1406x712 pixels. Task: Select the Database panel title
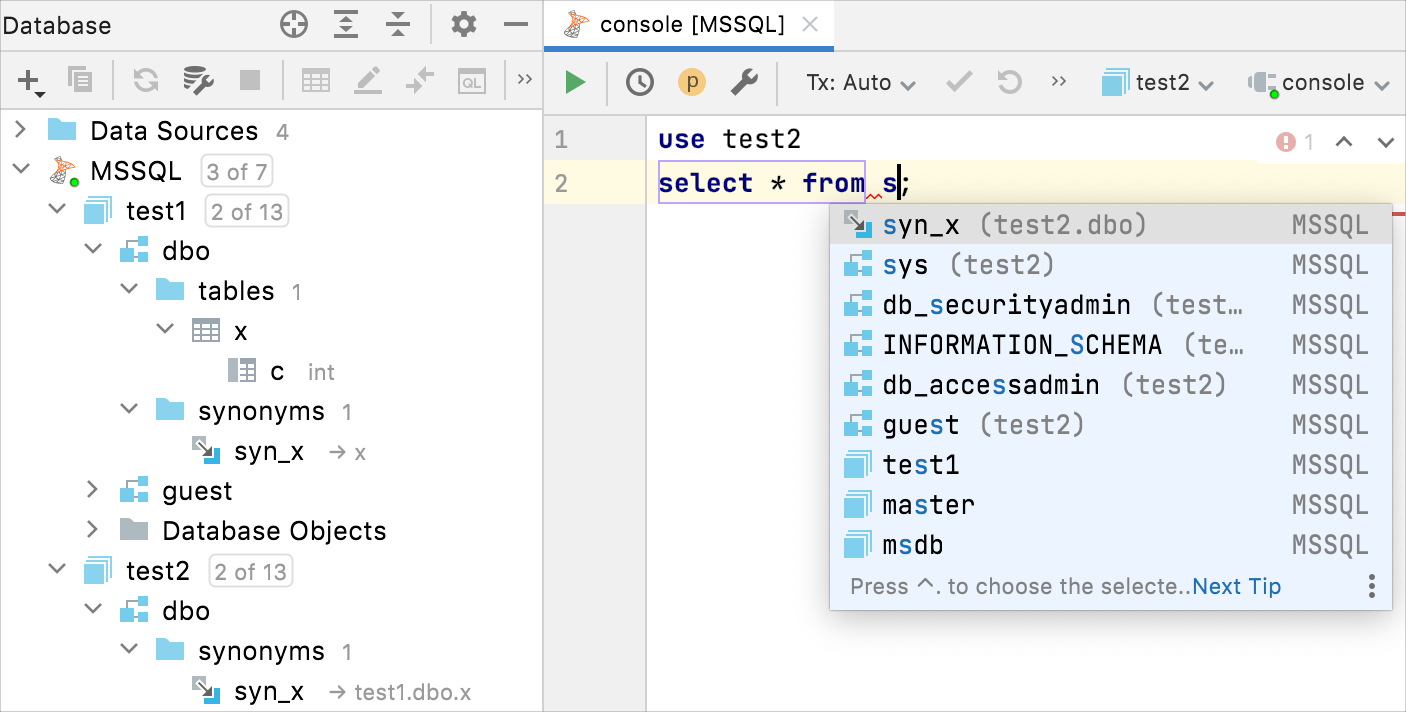pos(56,26)
